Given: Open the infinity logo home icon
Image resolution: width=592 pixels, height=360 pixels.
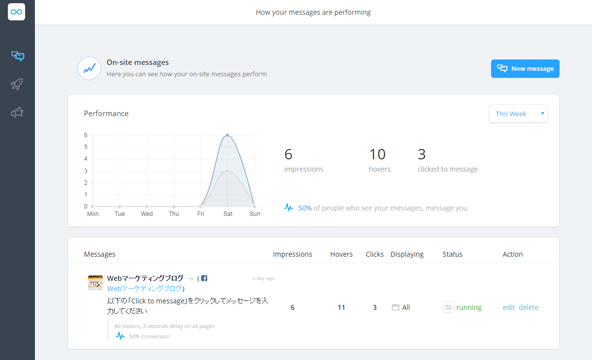Looking at the screenshot, I should 16,12.
